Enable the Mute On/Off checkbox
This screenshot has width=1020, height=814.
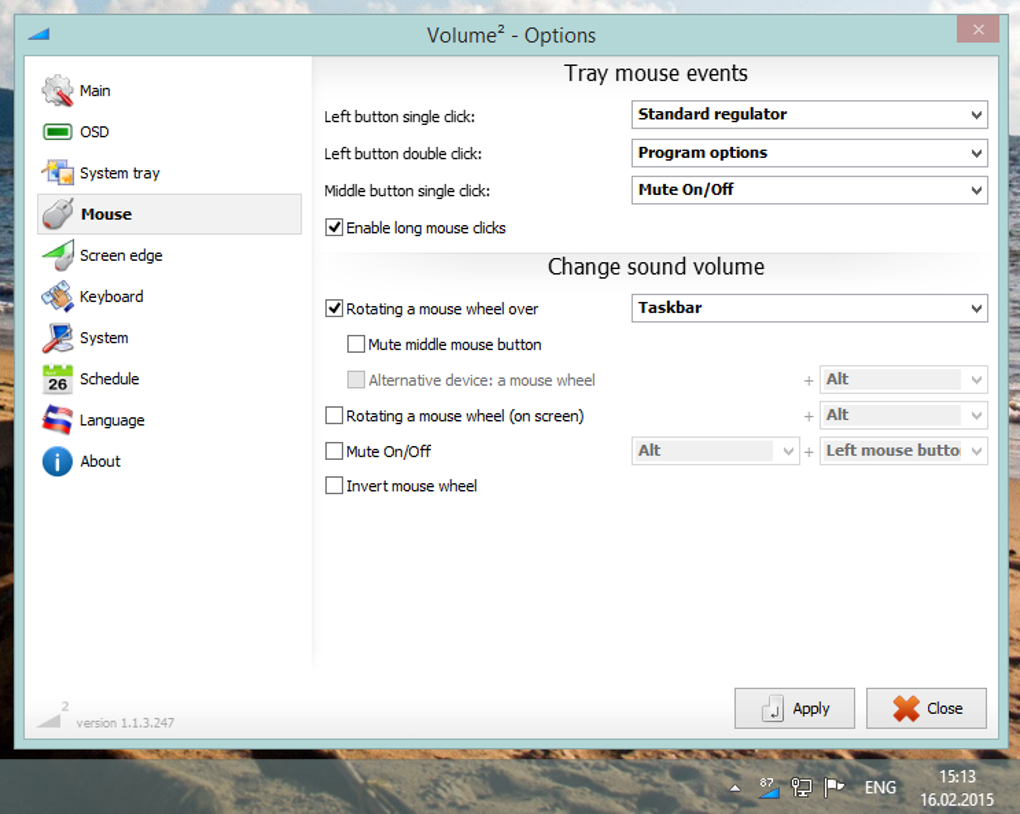tap(334, 451)
